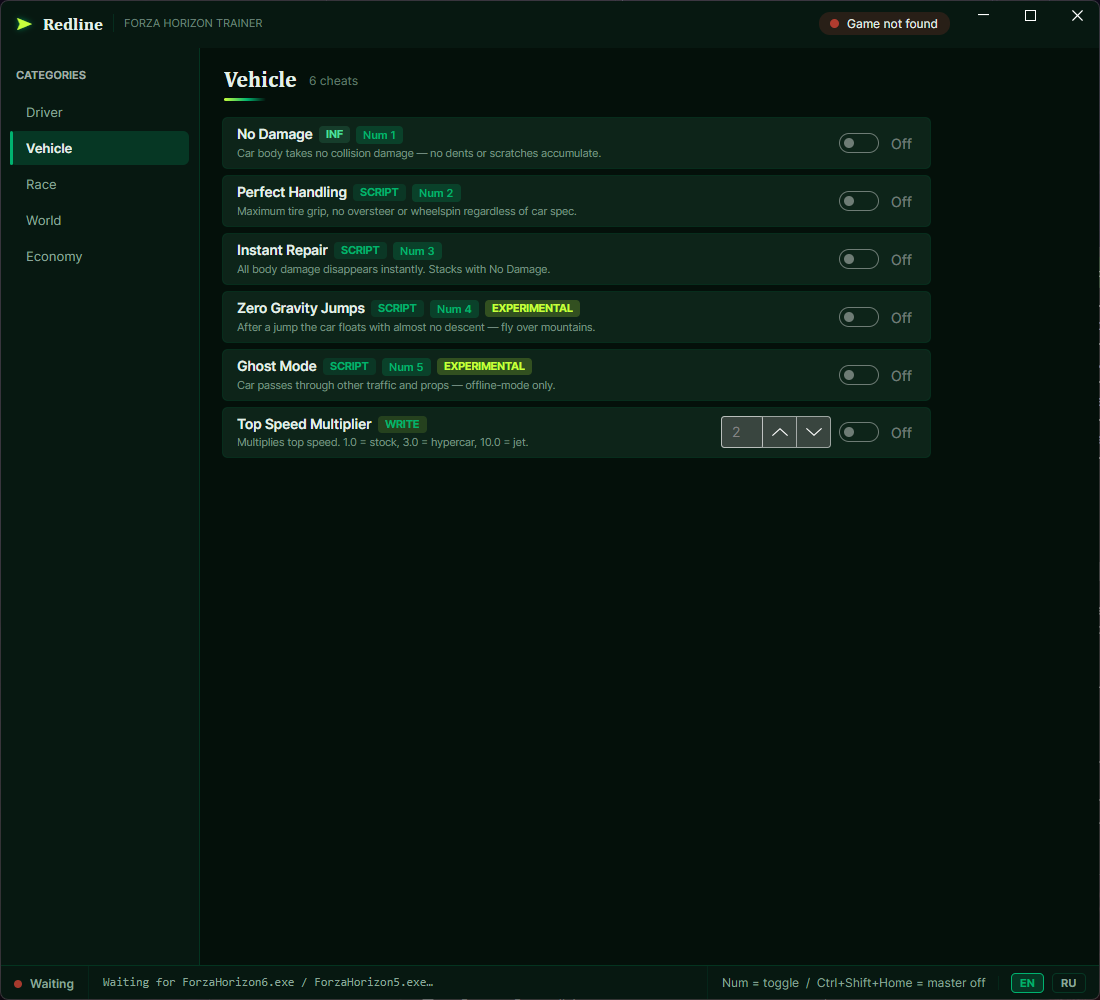
Task: Select the Vehicle category
Action: (100, 148)
